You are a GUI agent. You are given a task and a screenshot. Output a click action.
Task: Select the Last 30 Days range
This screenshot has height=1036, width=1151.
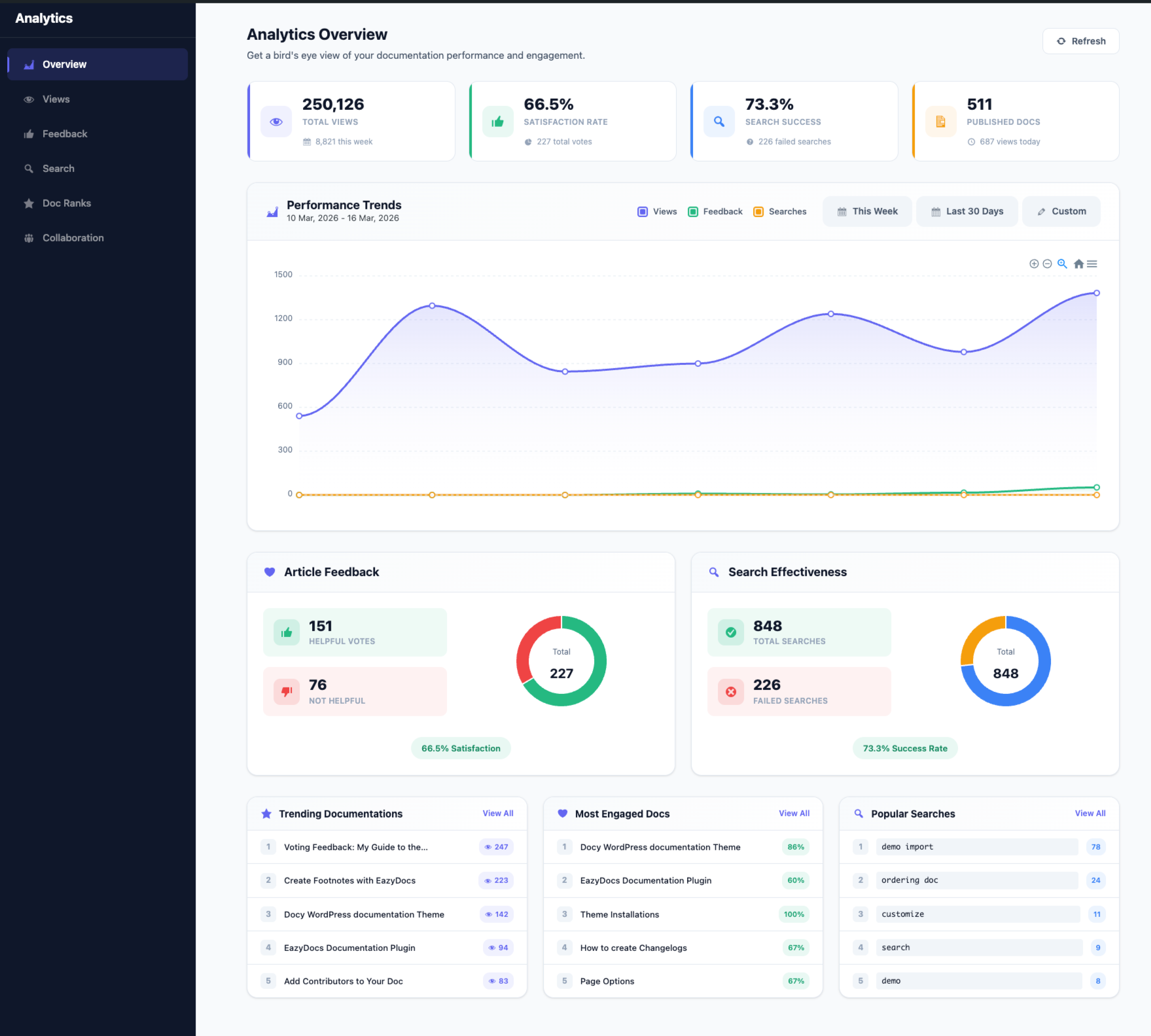coord(966,211)
